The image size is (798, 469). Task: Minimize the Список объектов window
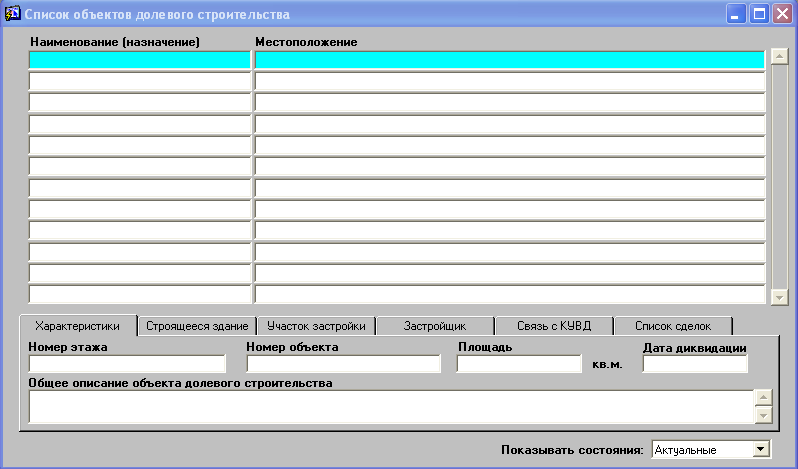click(735, 14)
